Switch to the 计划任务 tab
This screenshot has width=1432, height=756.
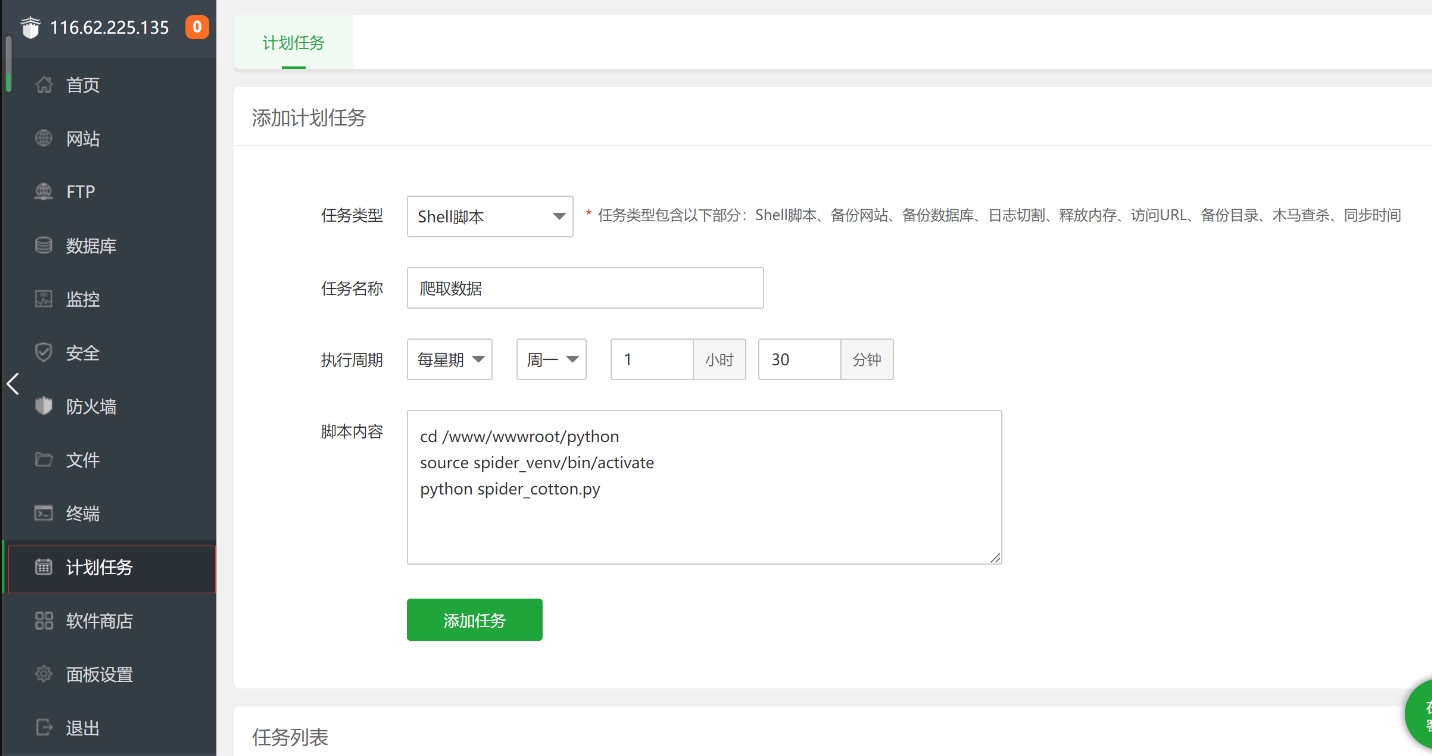293,43
